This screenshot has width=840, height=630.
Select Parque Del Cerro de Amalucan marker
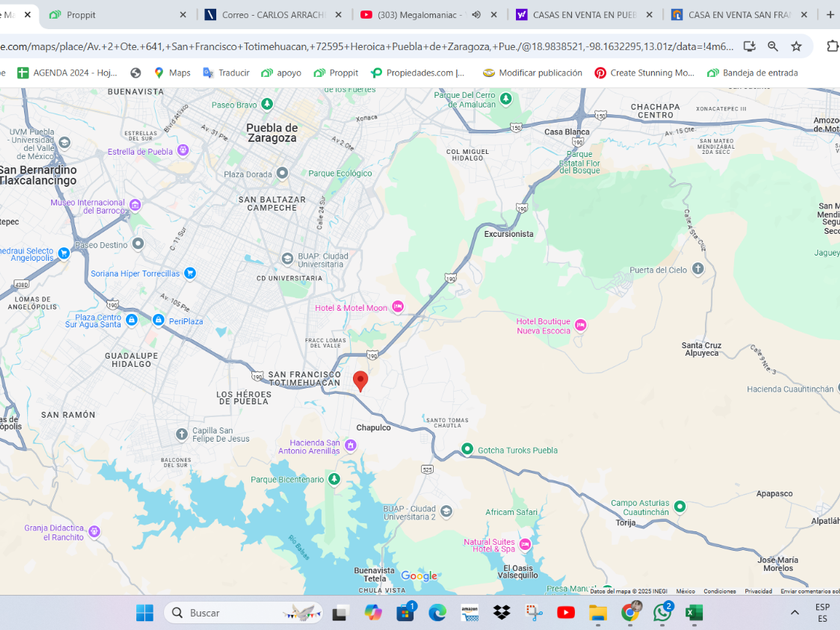[505, 99]
